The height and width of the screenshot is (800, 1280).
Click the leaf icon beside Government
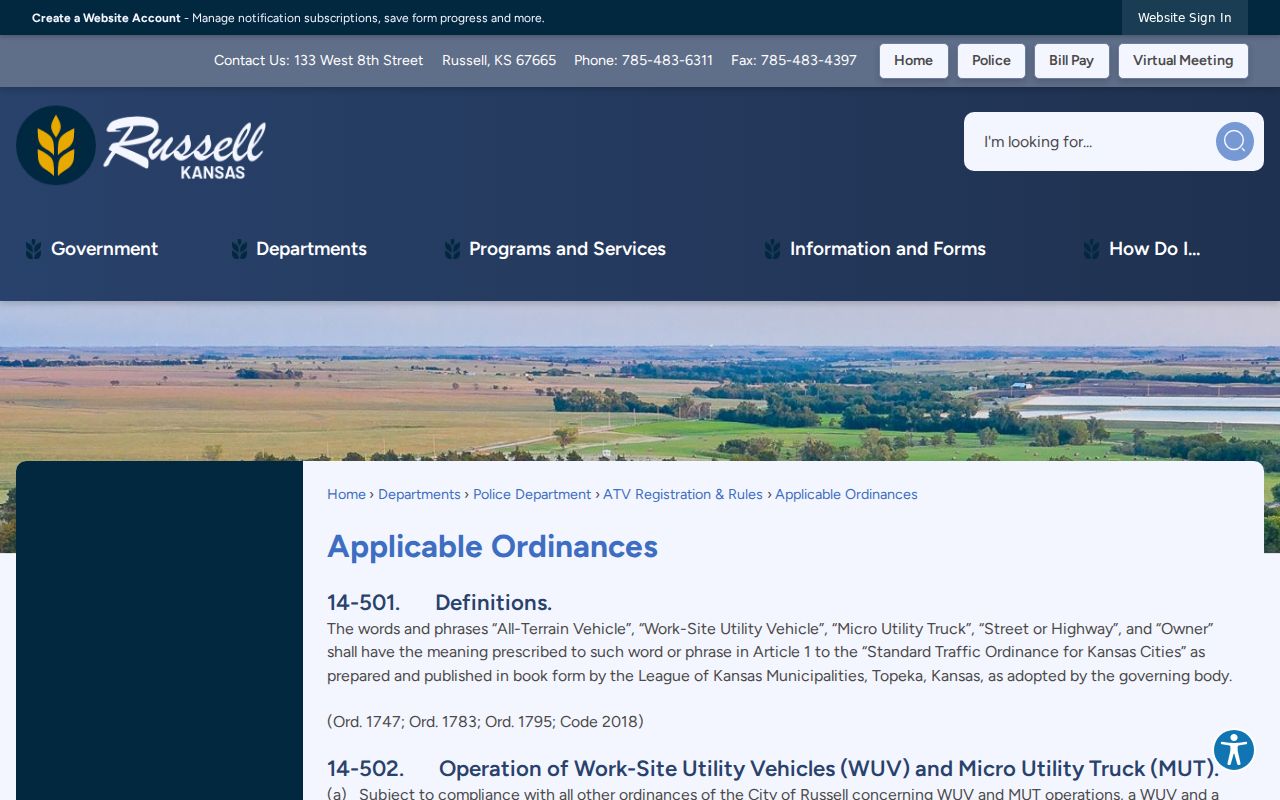(x=34, y=249)
